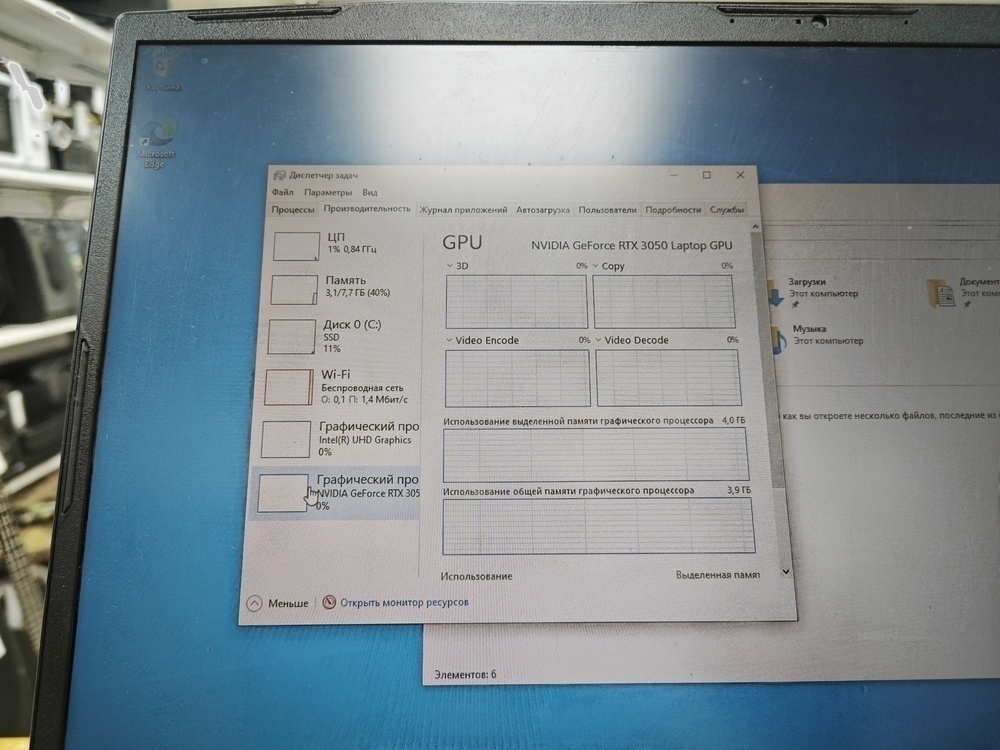Click the Video Encode utilization graph
Viewport: 1000px width, 750px height.
point(517,378)
